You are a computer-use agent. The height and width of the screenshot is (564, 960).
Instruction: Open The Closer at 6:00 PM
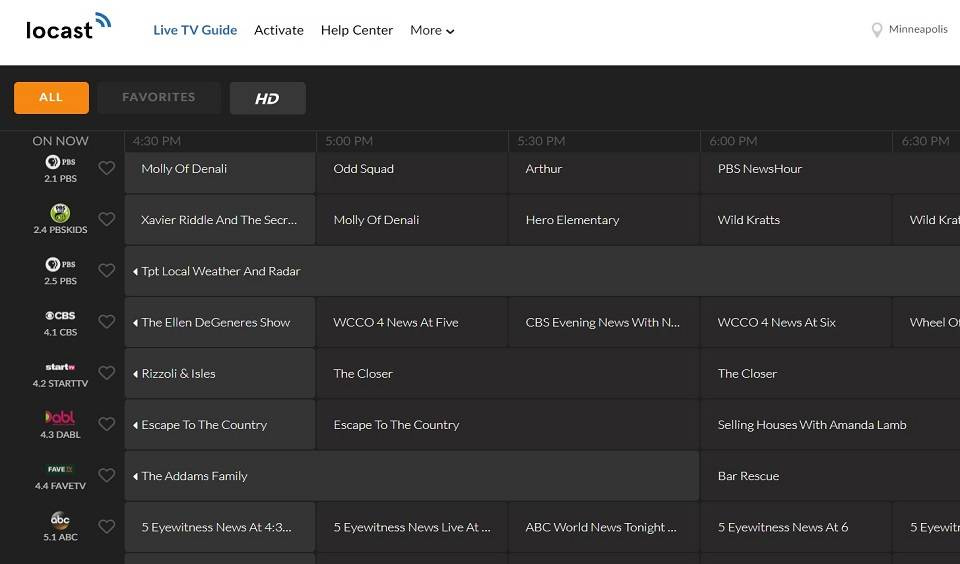click(x=831, y=374)
